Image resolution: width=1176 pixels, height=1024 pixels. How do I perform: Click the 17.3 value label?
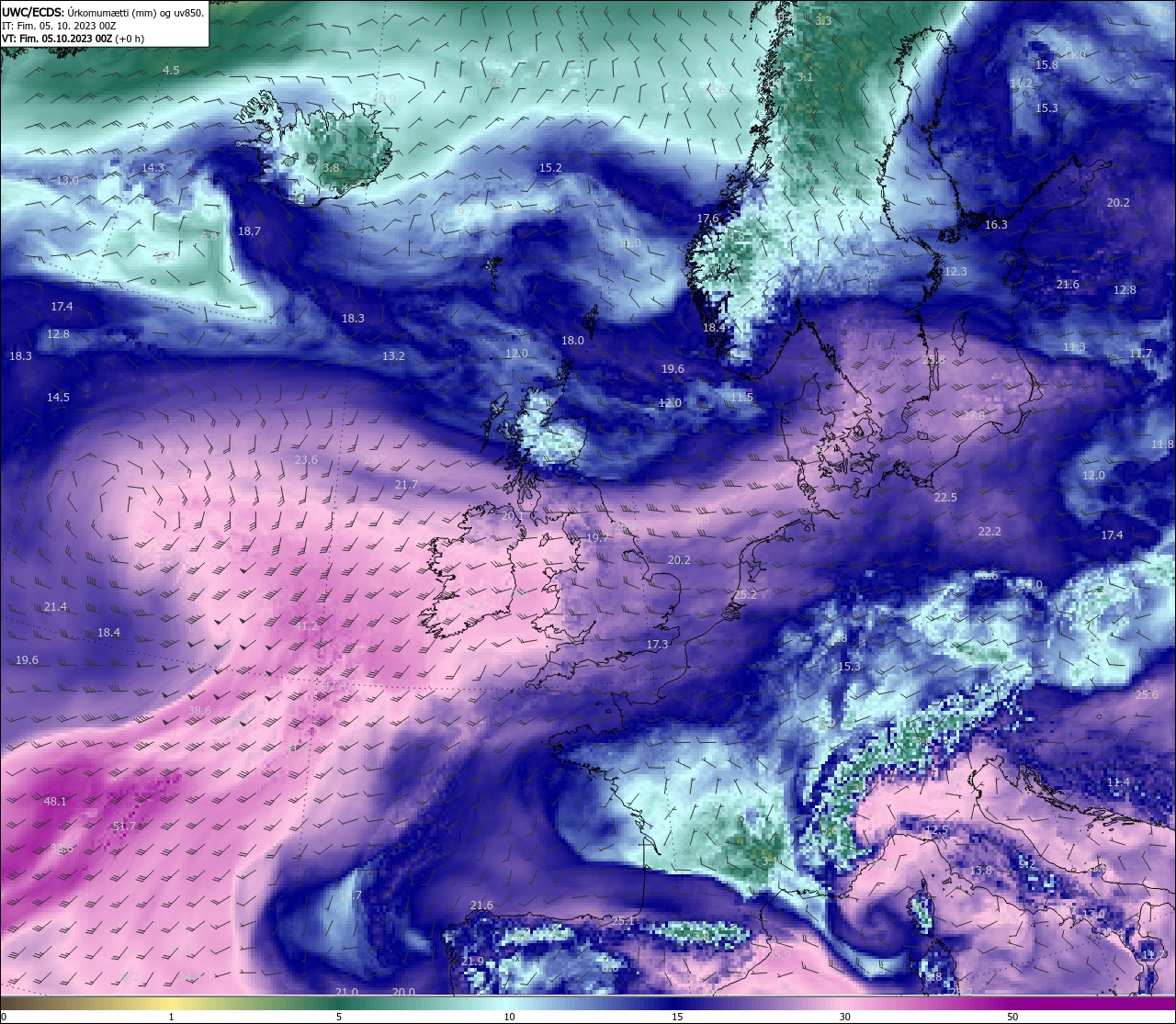coord(657,646)
